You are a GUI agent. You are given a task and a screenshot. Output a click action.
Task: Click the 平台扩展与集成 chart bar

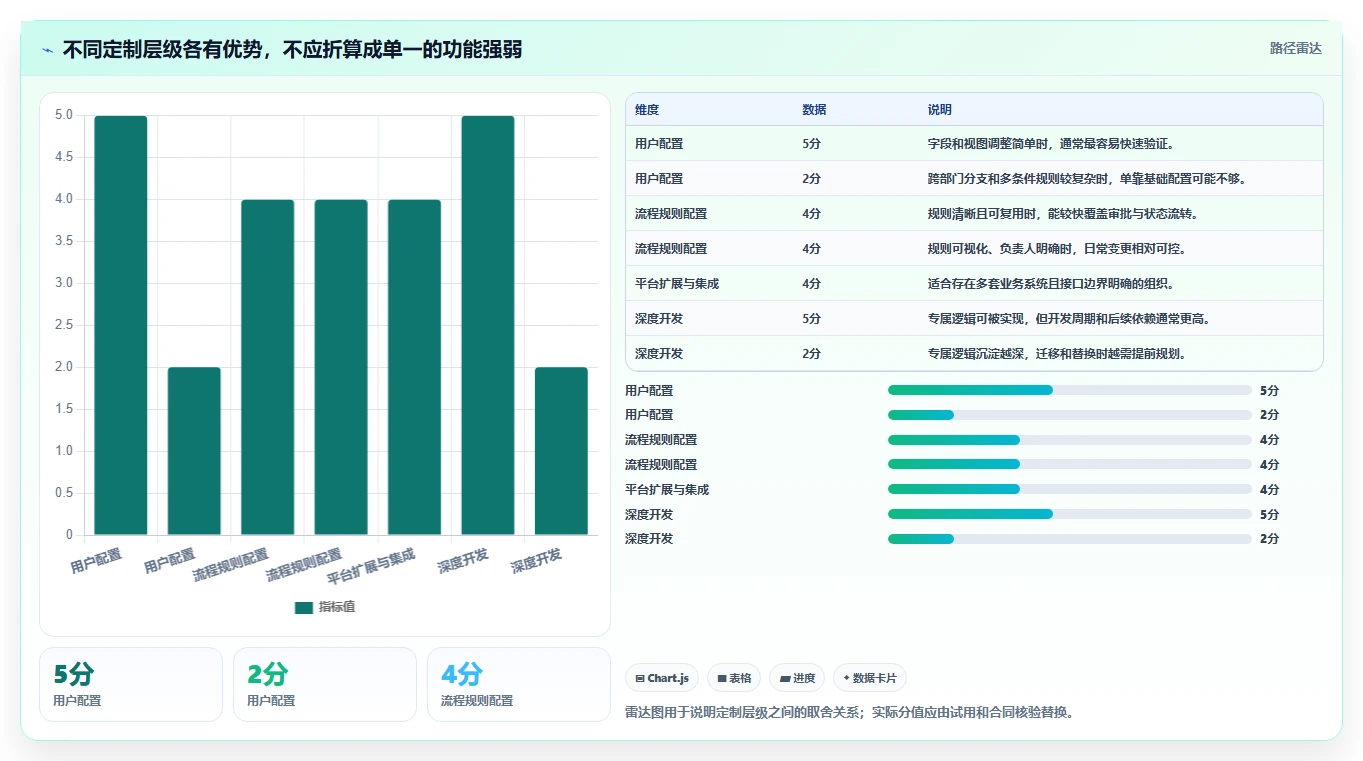(x=414, y=367)
